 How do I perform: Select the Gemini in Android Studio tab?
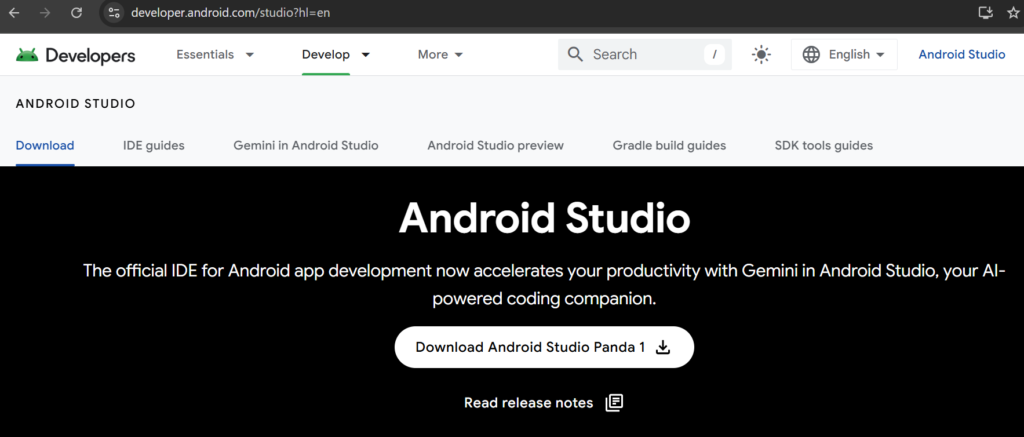pos(305,146)
